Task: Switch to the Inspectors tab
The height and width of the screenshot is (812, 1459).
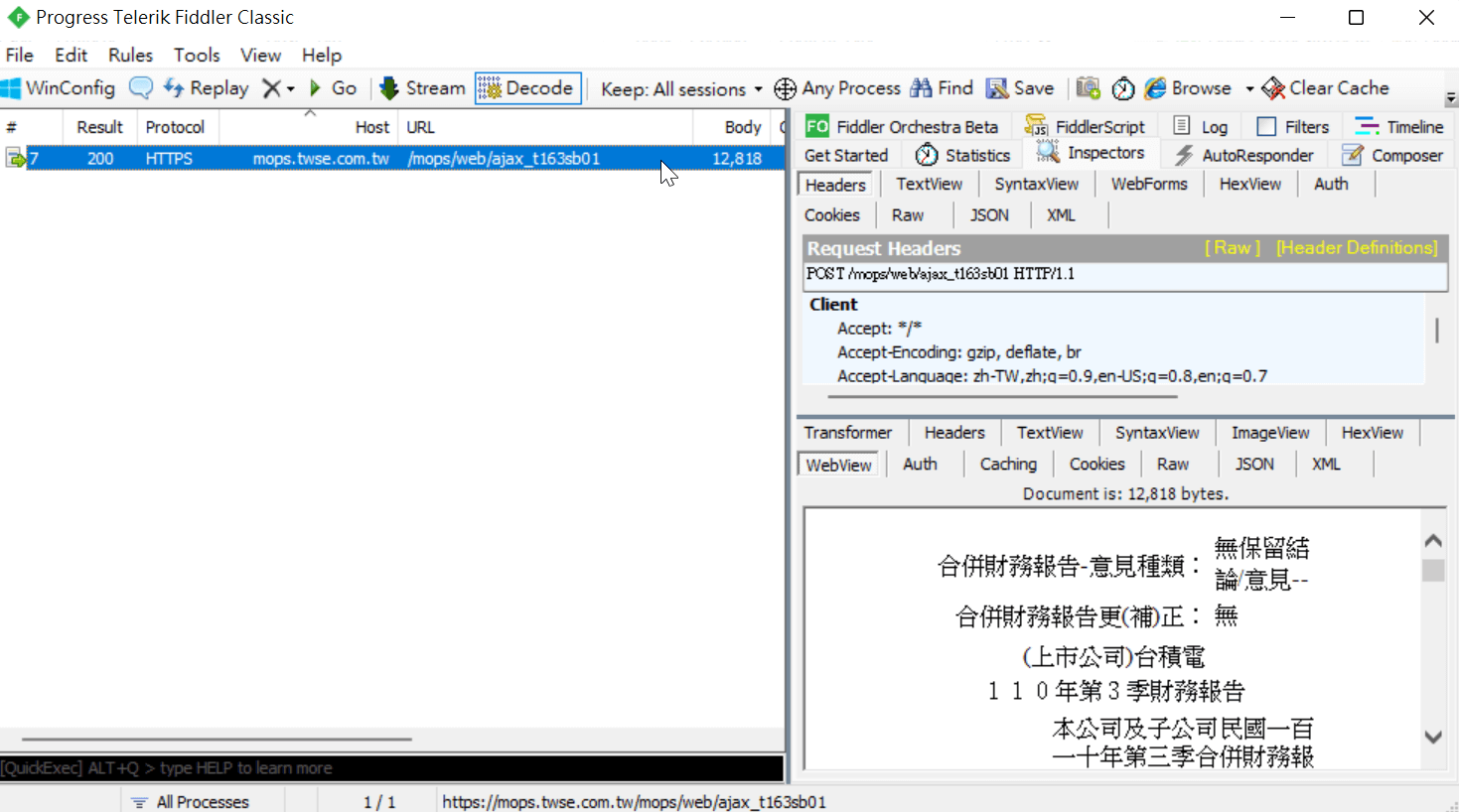Action: click(1091, 153)
